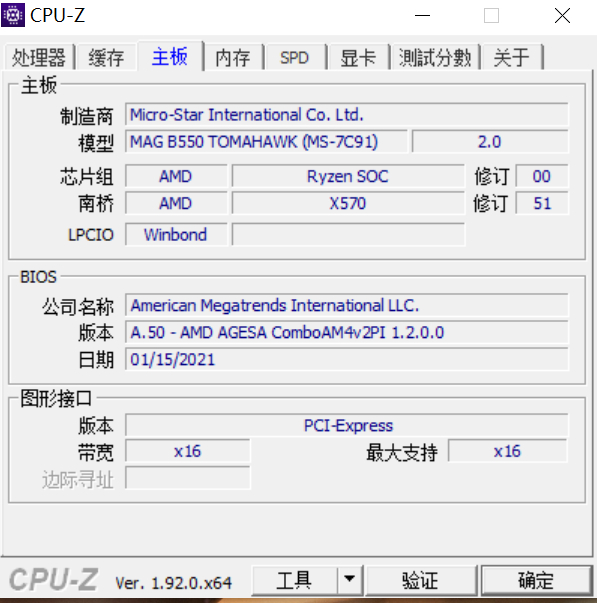
Task: Select the 内存 tab
Action: pos(233,58)
